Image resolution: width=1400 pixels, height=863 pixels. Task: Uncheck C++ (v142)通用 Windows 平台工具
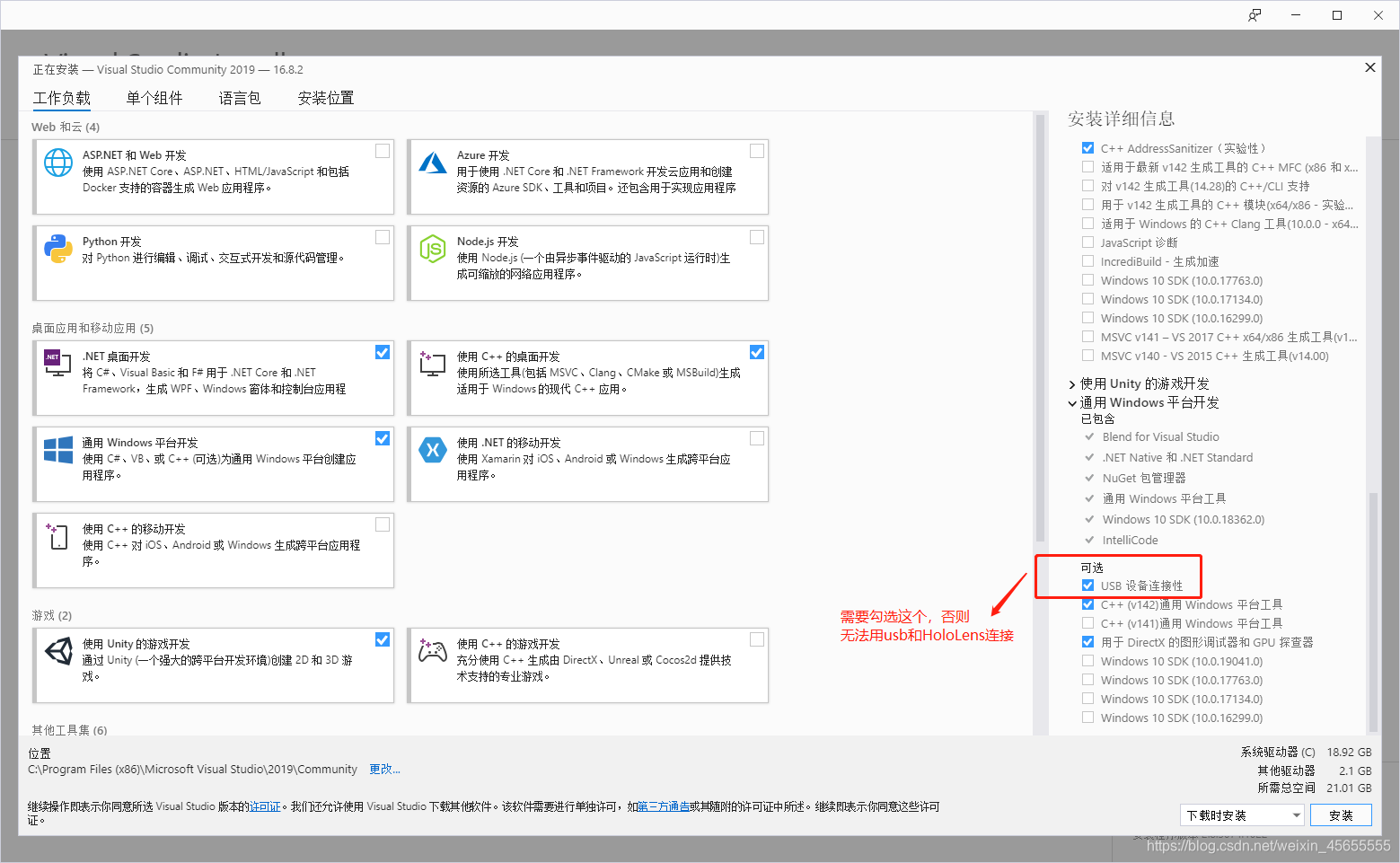coord(1087,604)
